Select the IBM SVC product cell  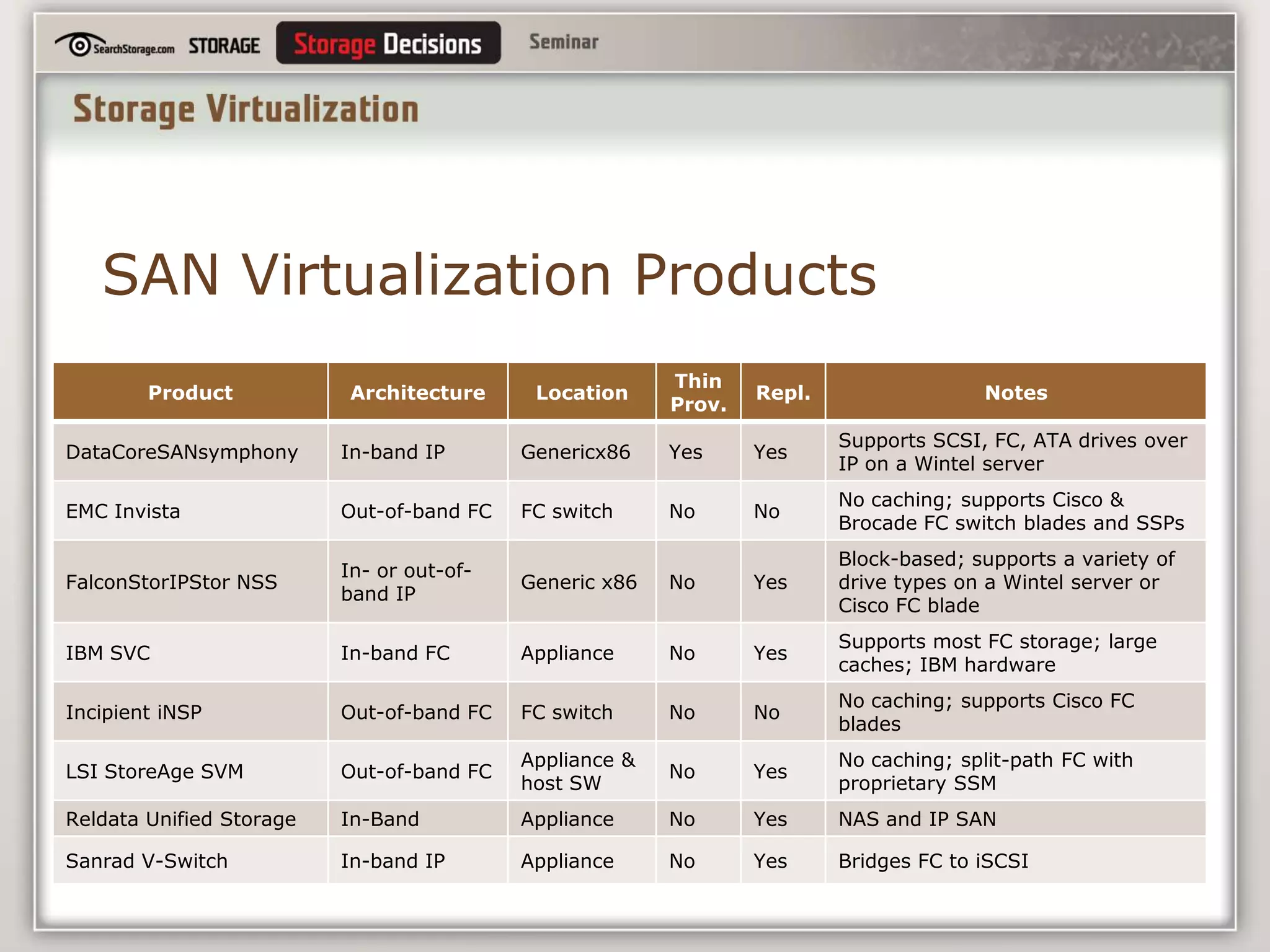(x=190, y=653)
